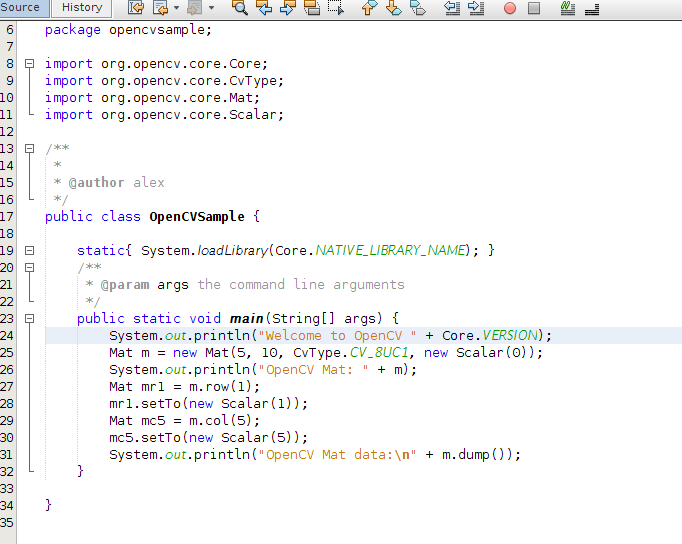Screen dimensions: 682x544
Task: Click the 'OpenCV Mat data:\n' string
Action: click(338, 454)
